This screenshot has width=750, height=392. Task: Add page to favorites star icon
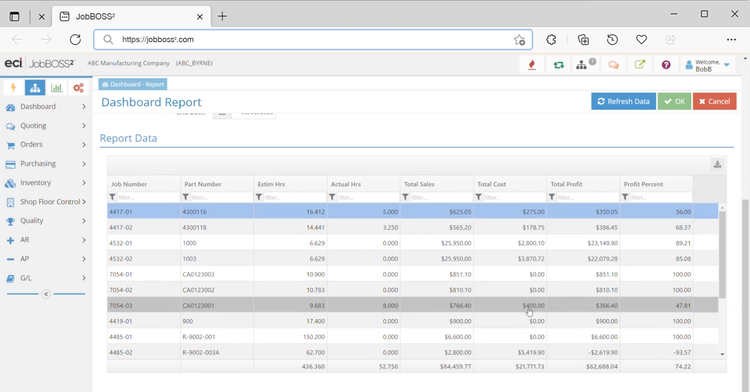coord(519,40)
